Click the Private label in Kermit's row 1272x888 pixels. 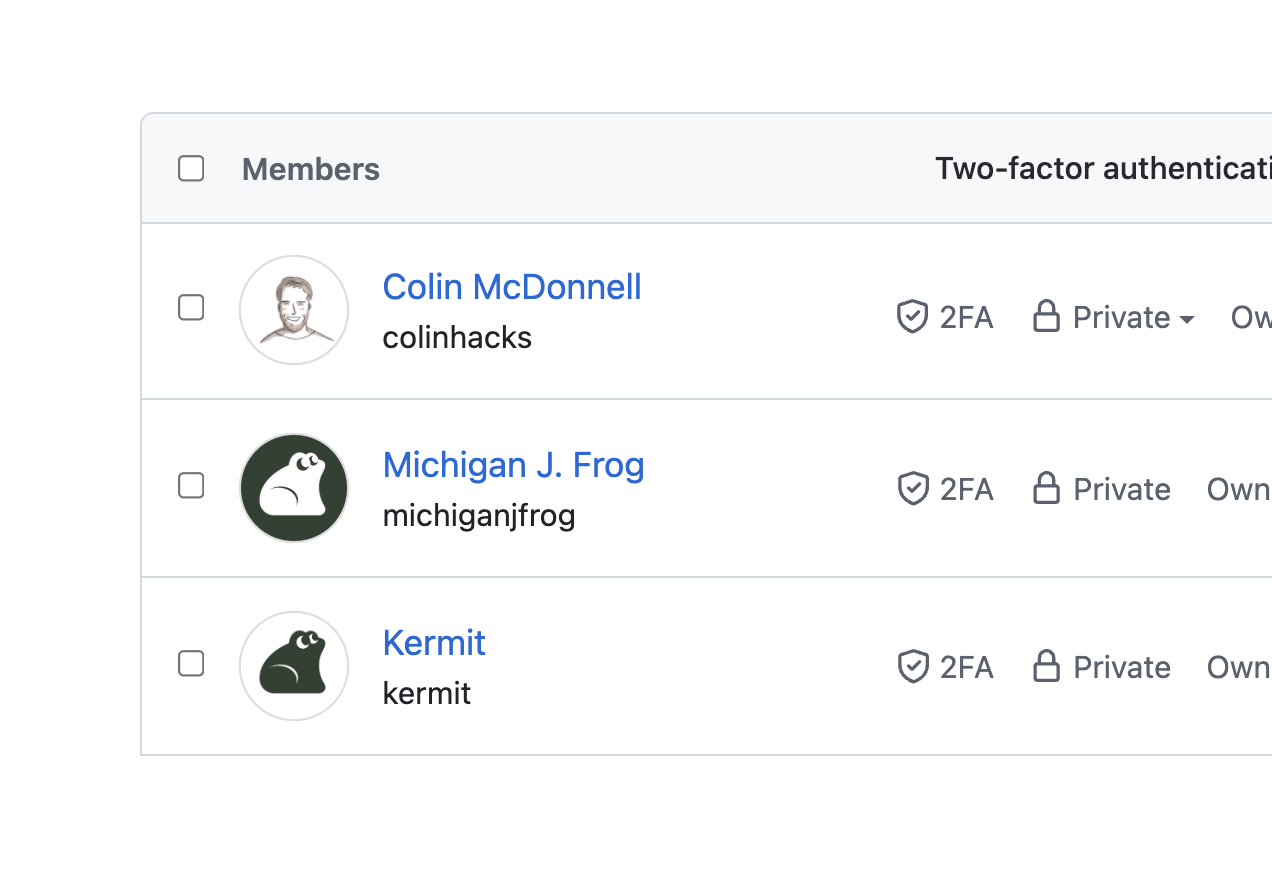click(x=1121, y=667)
